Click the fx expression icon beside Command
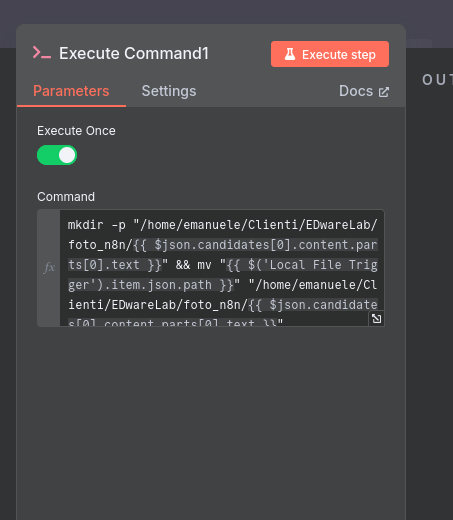The height and width of the screenshot is (520, 453). [49, 268]
